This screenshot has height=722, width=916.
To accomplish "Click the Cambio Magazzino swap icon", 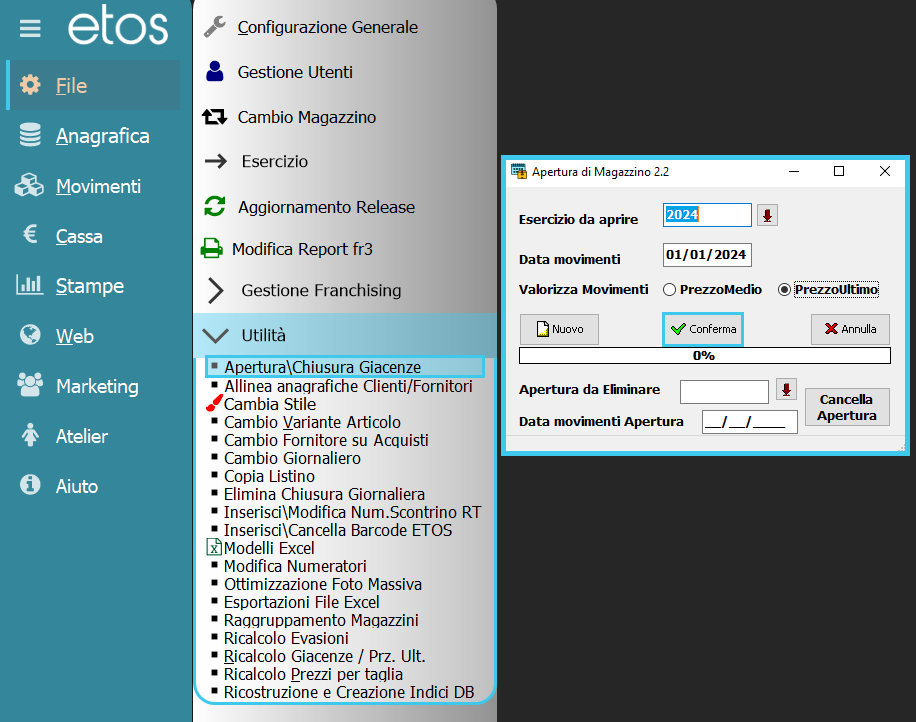I will point(214,117).
